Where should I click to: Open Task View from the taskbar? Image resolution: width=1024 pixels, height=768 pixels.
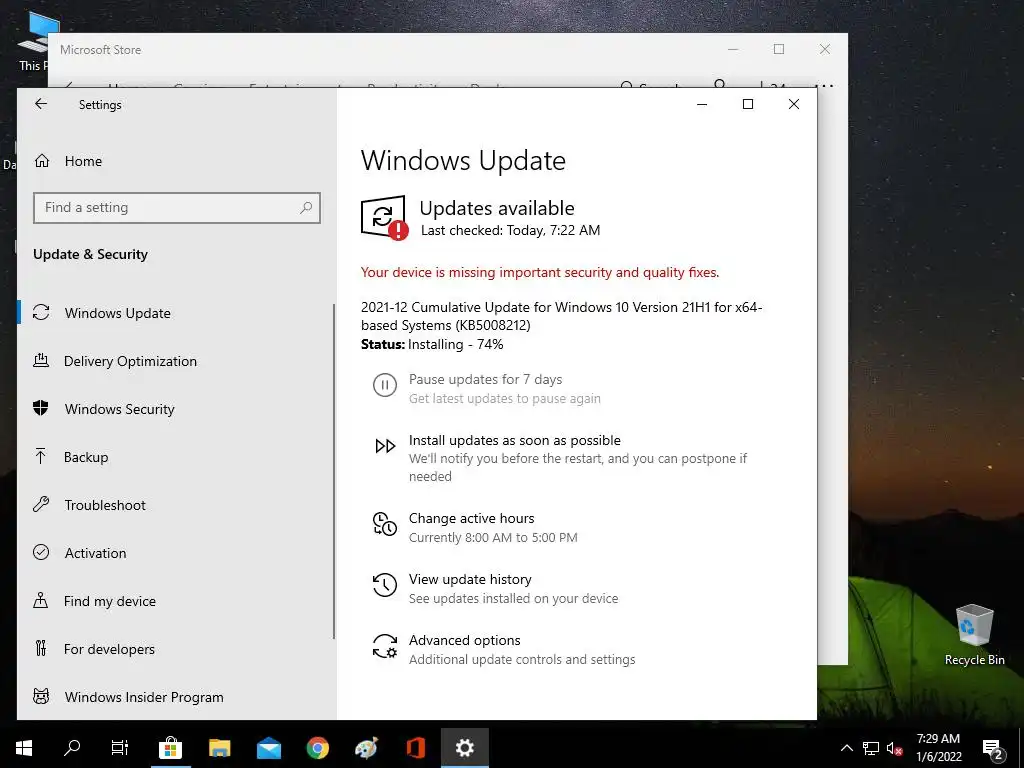(120, 748)
